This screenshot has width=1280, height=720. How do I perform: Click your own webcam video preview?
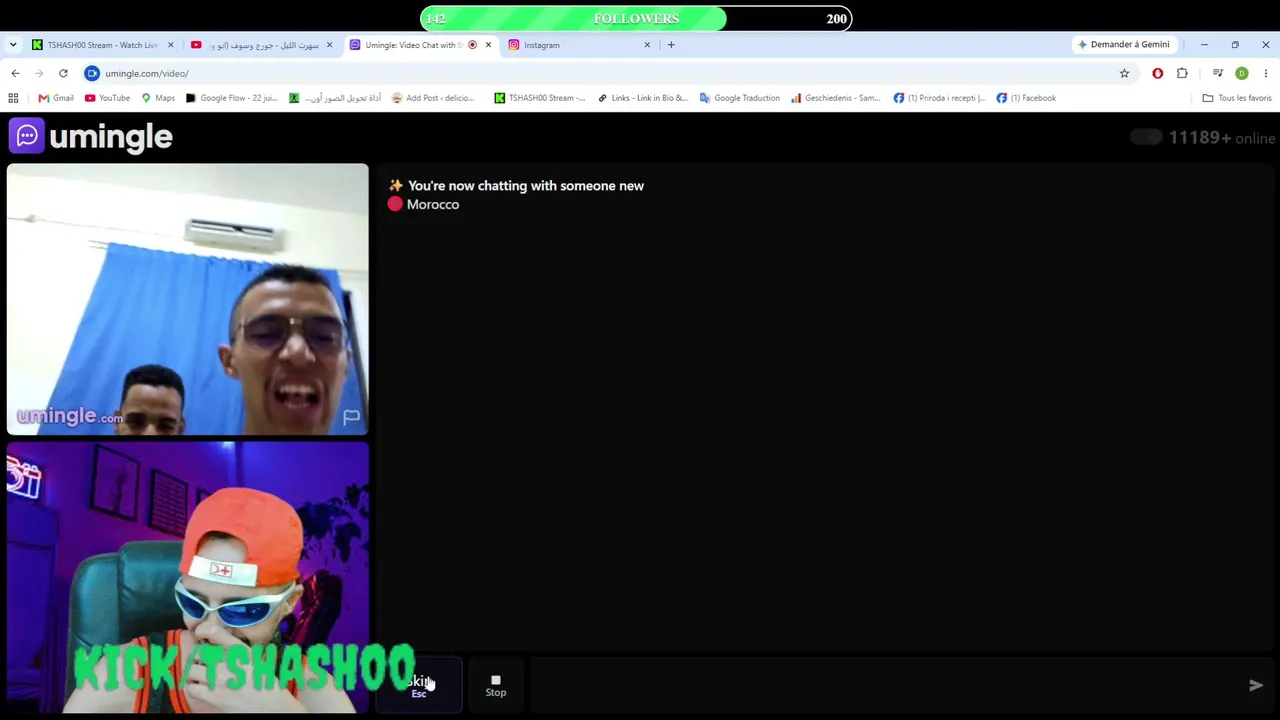188,577
